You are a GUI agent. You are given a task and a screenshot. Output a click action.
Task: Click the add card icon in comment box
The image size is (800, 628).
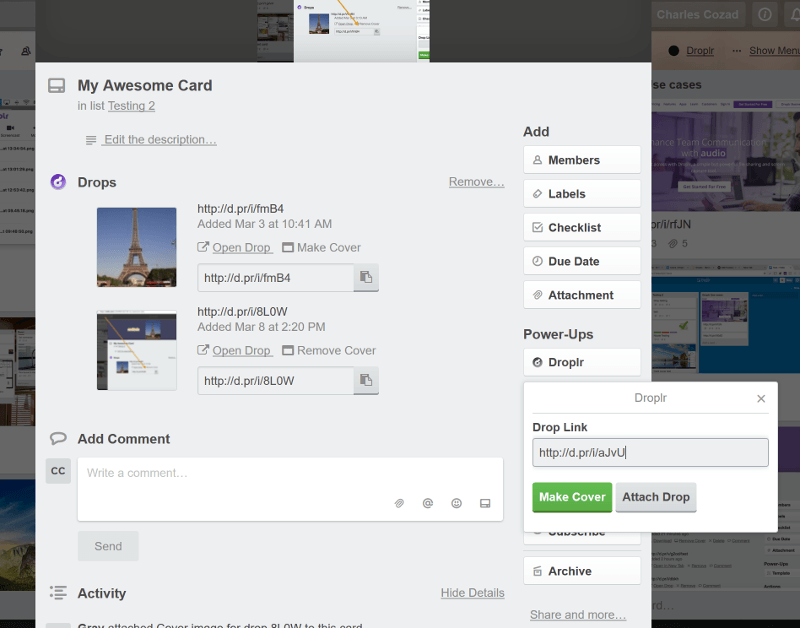tap(485, 503)
